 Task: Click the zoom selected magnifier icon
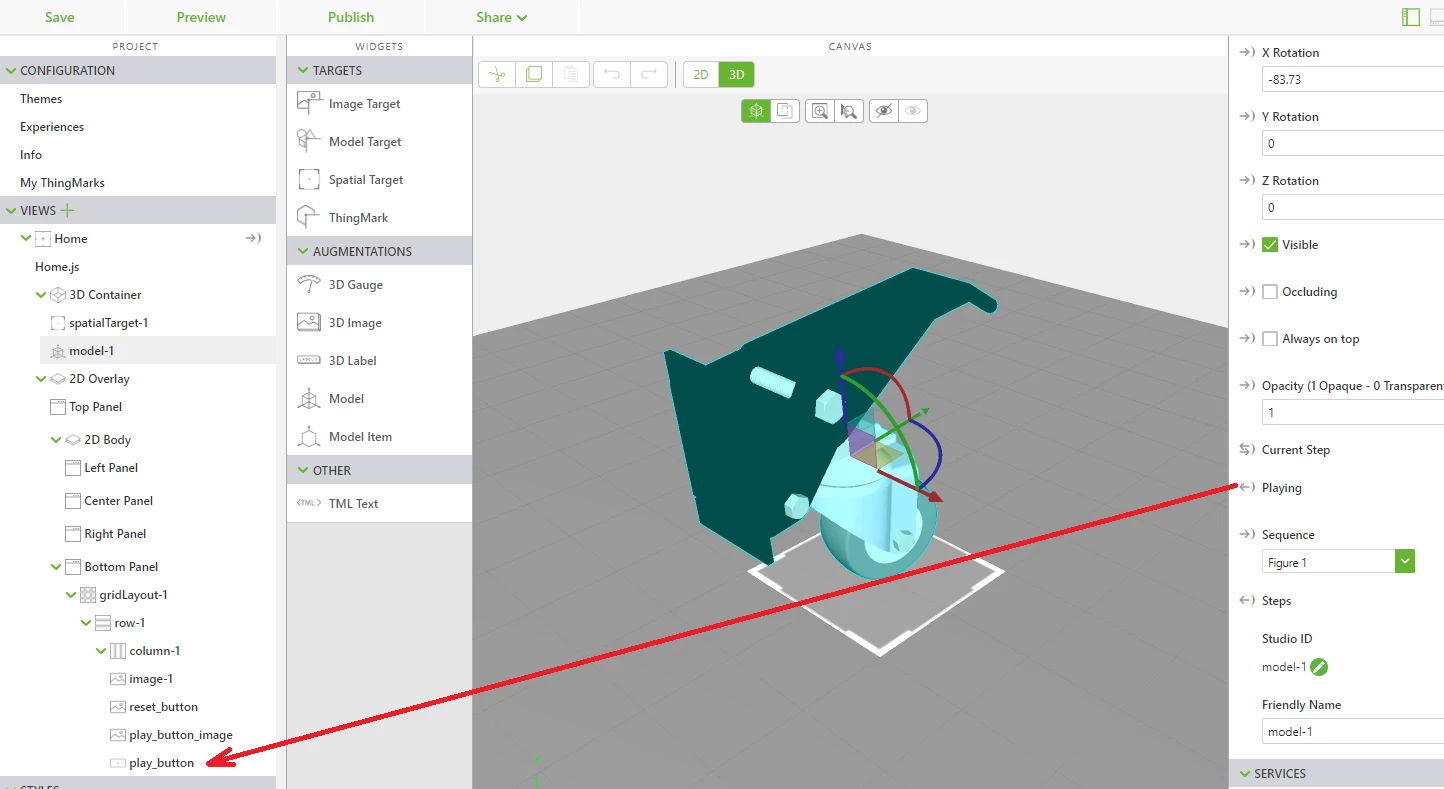(x=849, y=111)
